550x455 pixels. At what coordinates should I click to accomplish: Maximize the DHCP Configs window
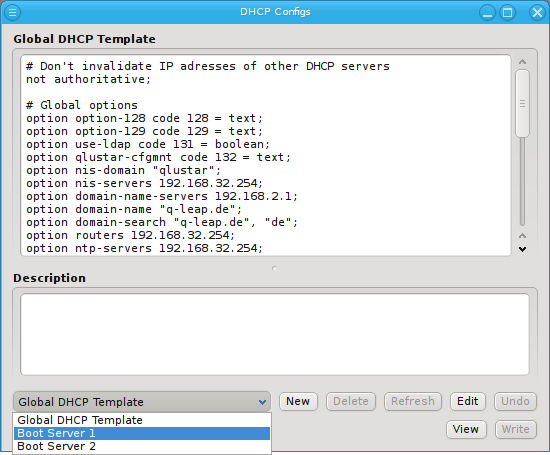508,13
